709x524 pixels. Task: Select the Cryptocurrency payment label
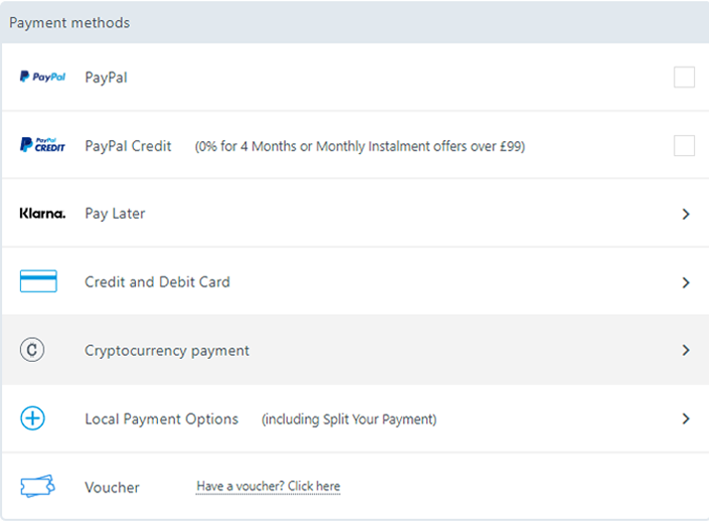pos(167,351)
